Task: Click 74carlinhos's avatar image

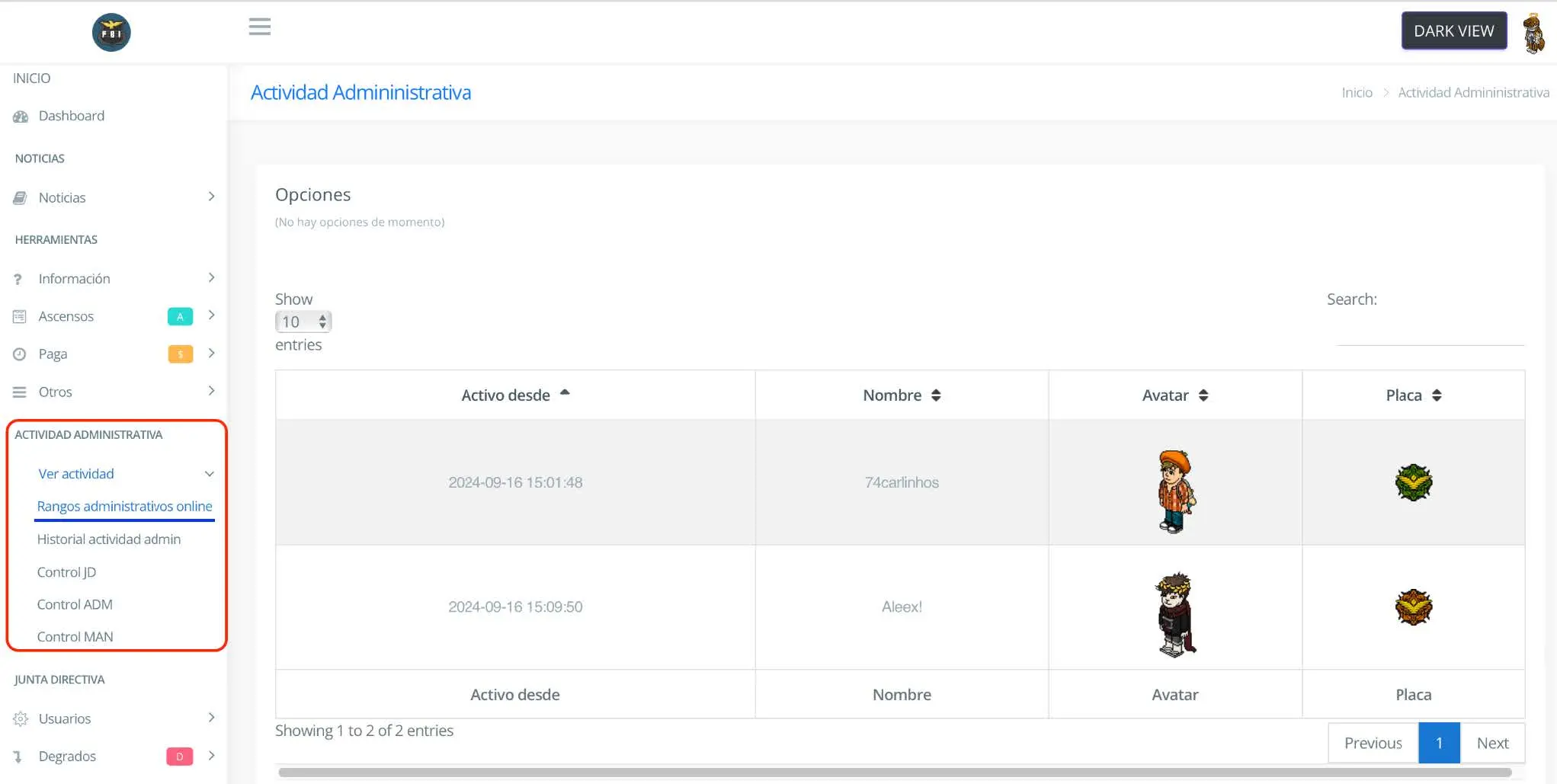Action: pos(1175,491)
